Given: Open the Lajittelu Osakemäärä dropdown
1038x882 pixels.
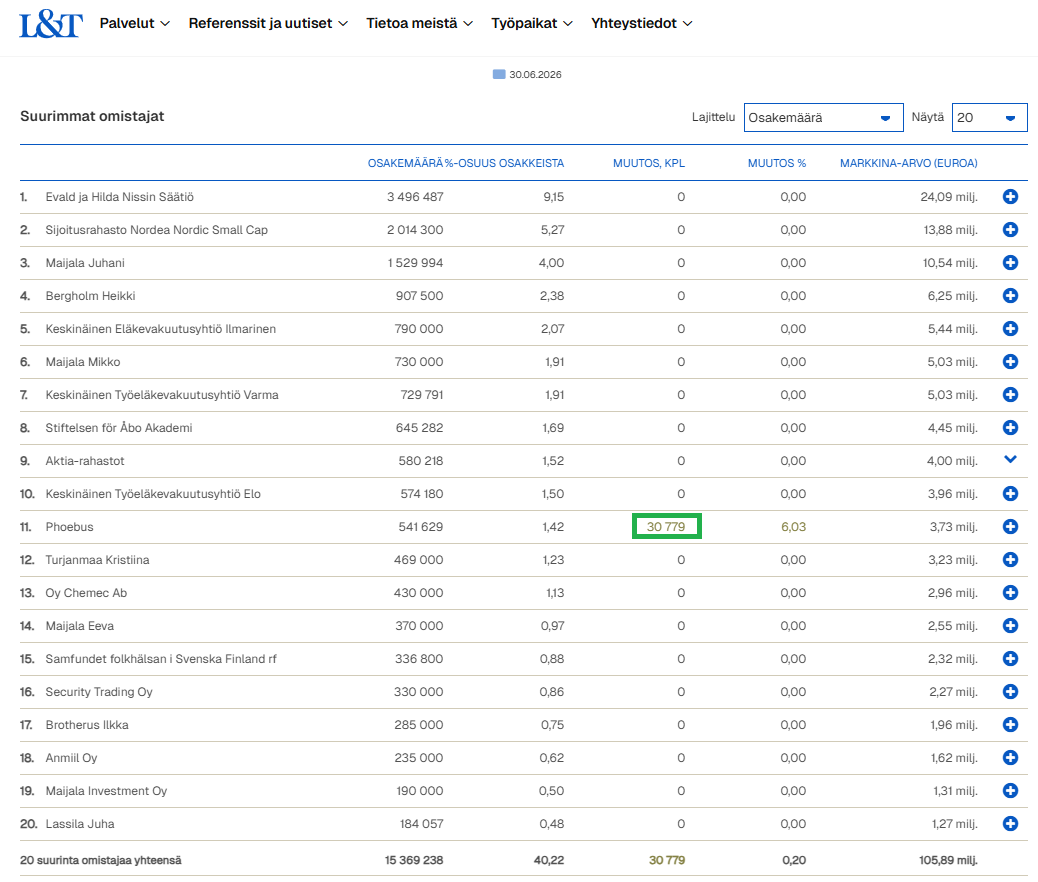Looking at the screenshot, I should (824, 118).
